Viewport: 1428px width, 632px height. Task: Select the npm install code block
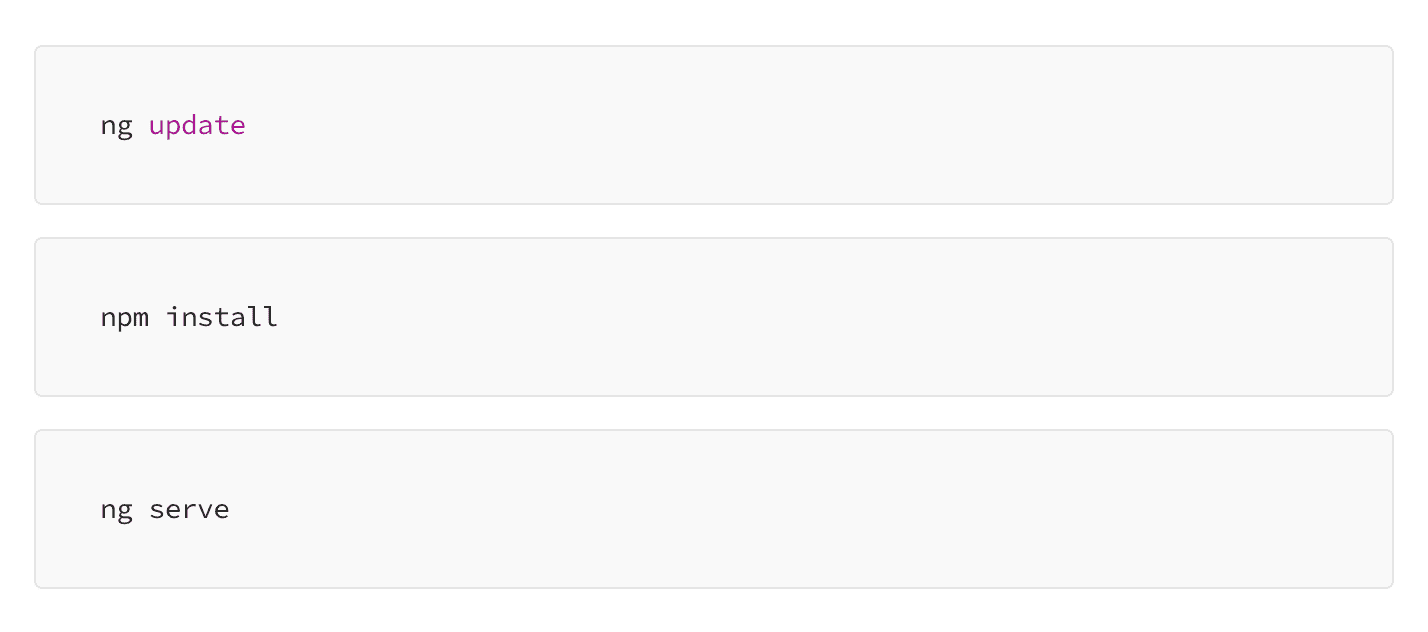click(x=714, y=317)
